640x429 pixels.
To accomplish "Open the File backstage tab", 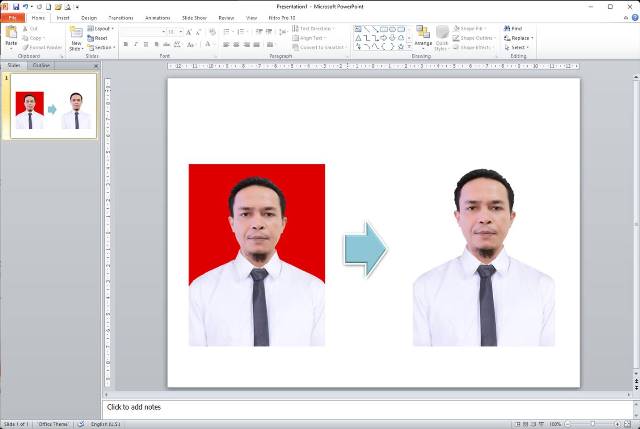I will [x=12, y=18].
